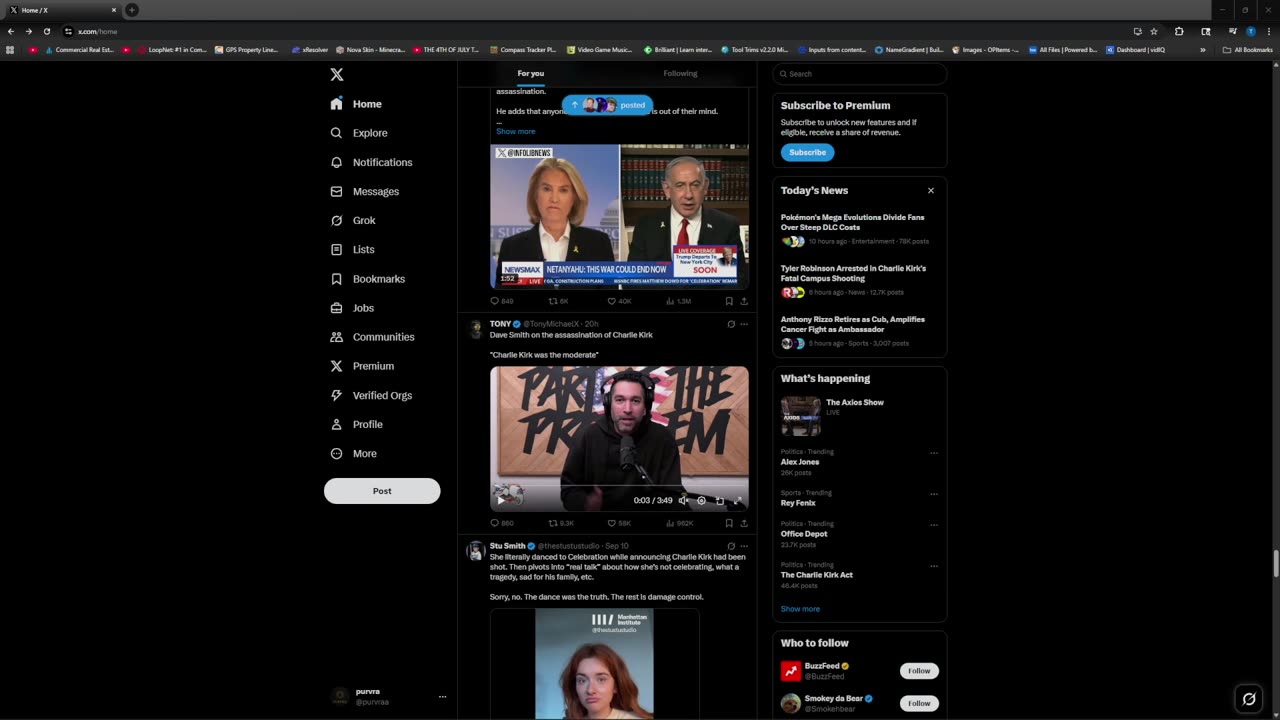Share TONY's post

744,523
